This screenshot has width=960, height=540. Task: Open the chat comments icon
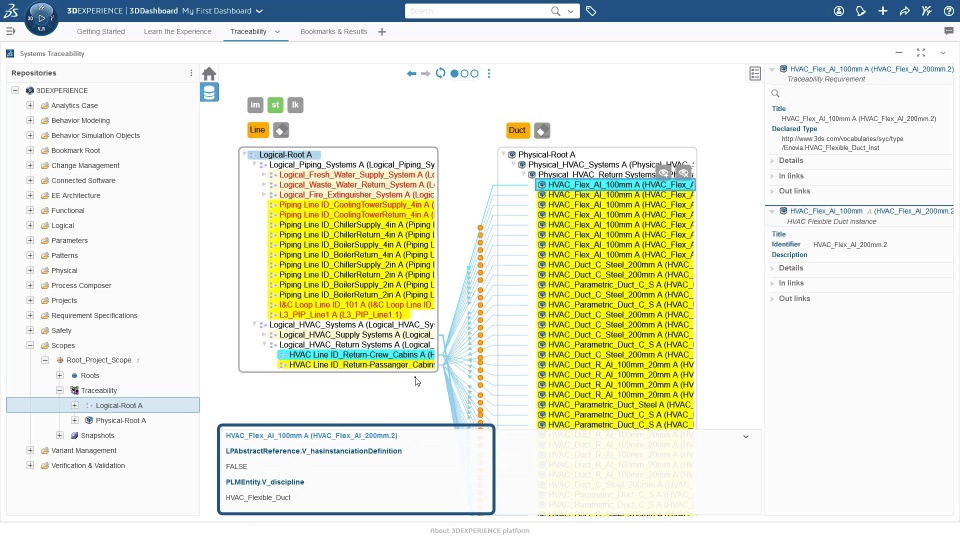click(x=949, y=31)
